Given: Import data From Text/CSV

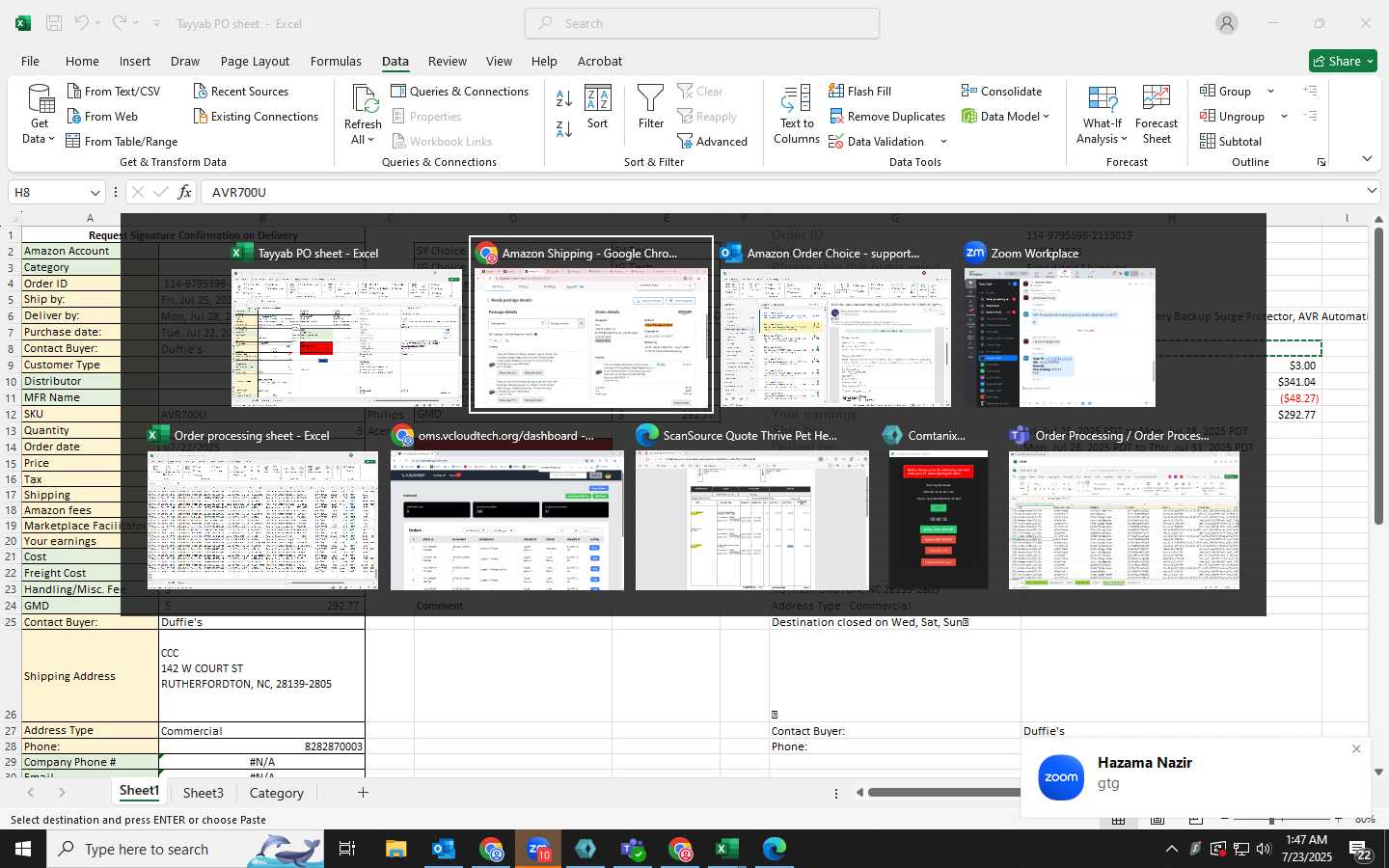Looking at the screenshot, I should click(x=113, y=92).
